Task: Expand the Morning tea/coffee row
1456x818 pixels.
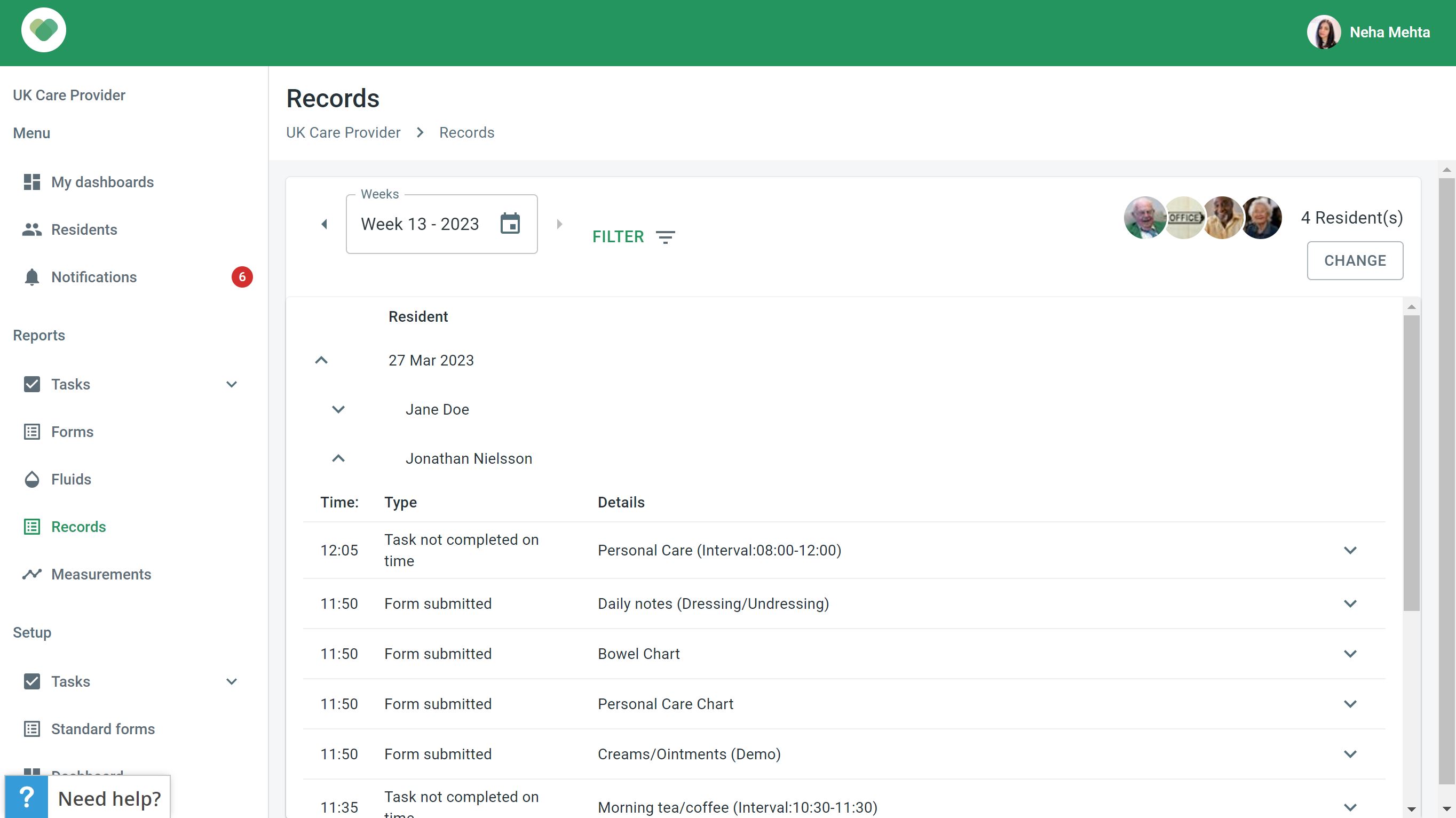Action: [x=1350, y=807]
